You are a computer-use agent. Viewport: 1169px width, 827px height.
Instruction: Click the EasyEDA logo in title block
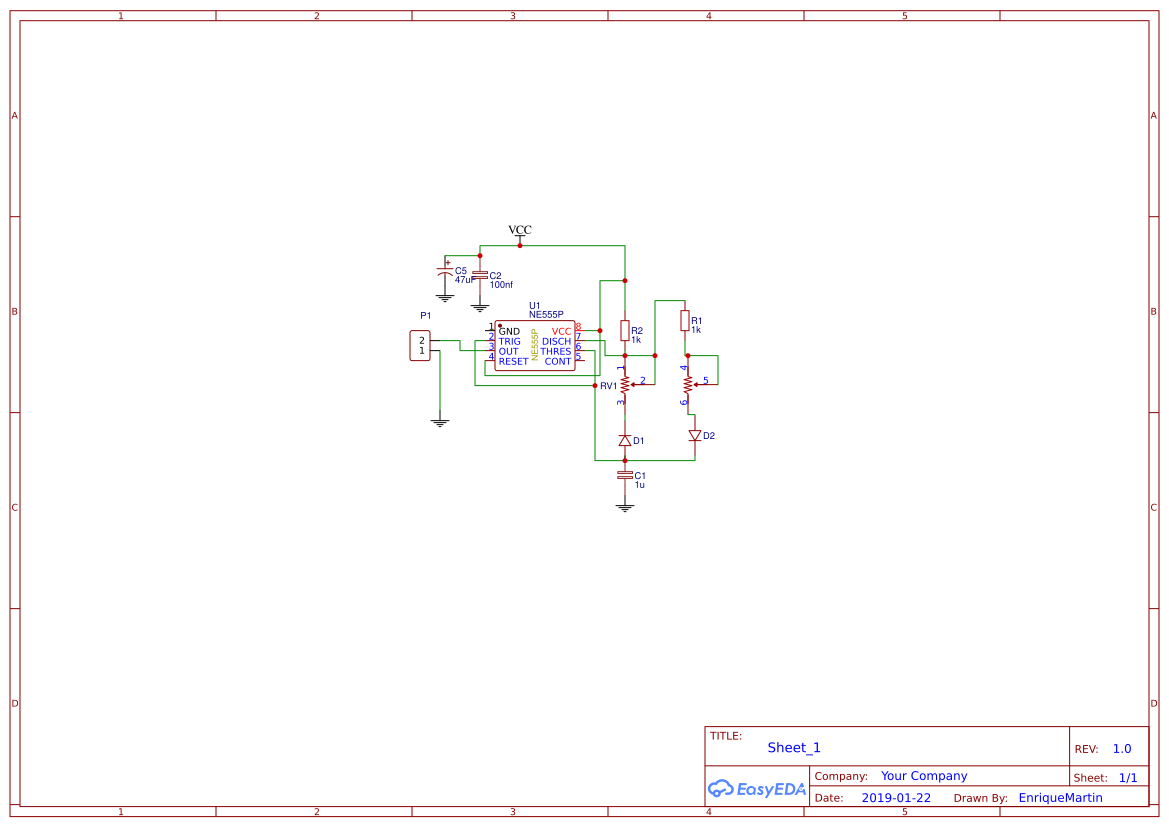coord(757,789)
